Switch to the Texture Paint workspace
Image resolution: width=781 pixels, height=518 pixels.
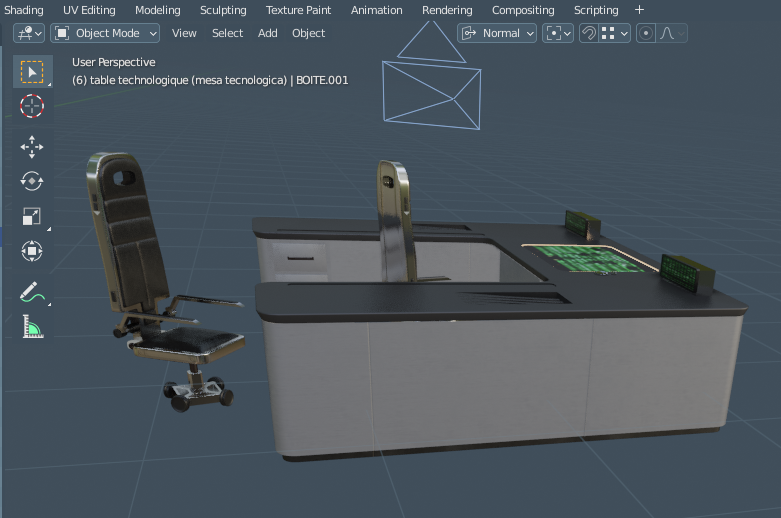(x=298, y=10)
